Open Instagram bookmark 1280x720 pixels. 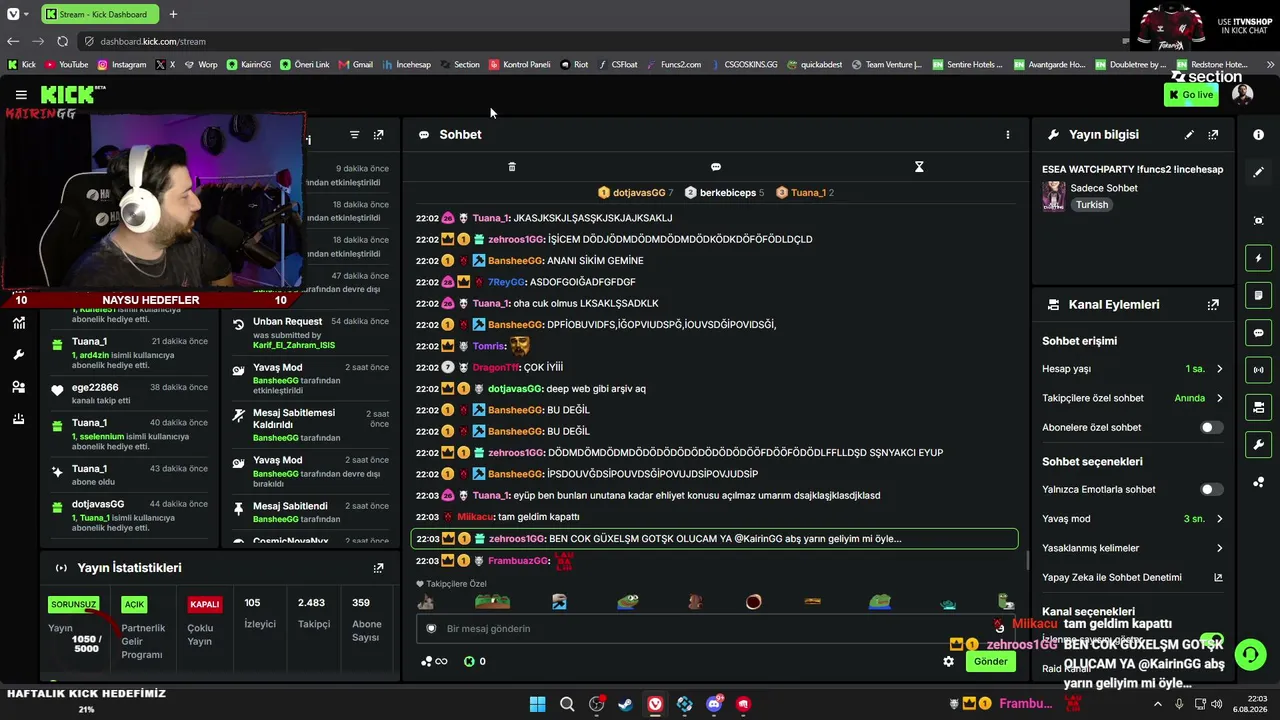coord(122,65)
